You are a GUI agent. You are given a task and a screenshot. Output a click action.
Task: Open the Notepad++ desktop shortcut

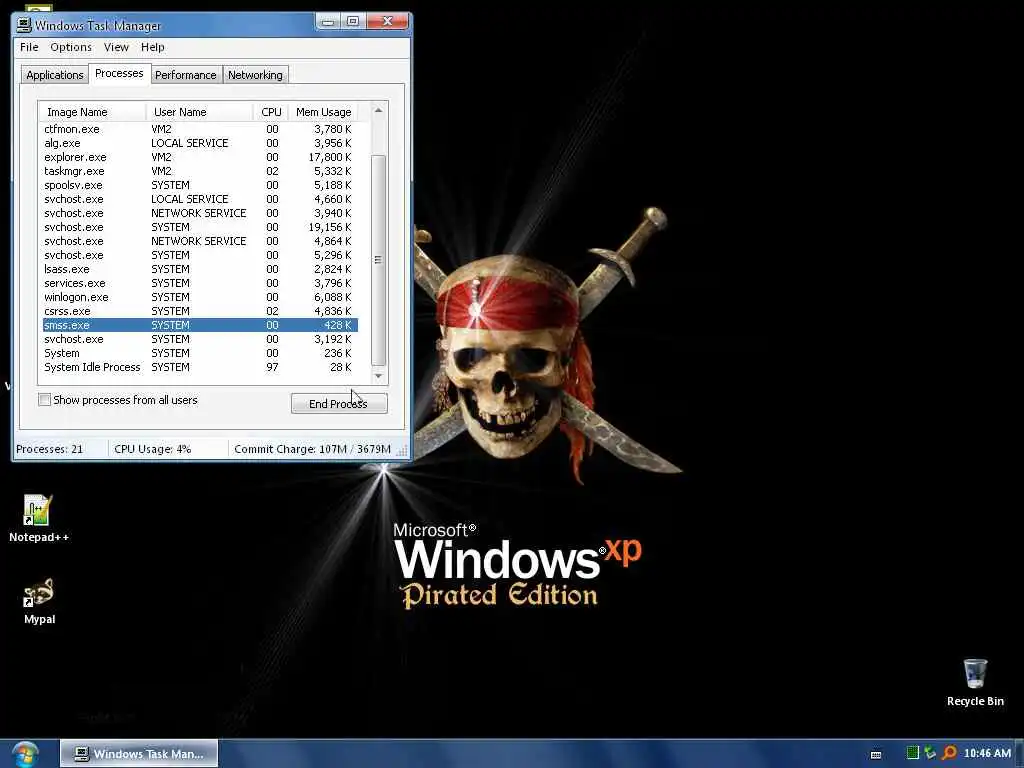click(x=38, y=519)
